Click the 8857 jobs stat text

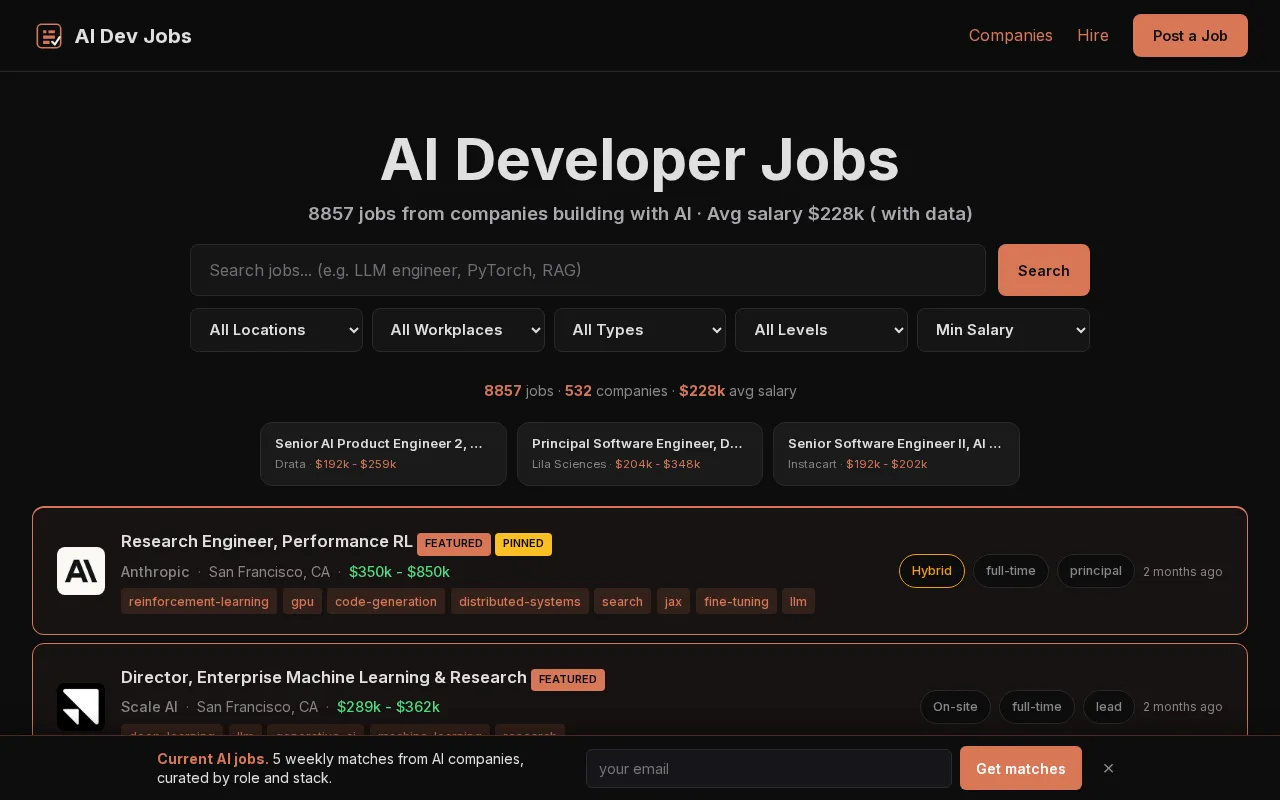pyautogui.click(x=519, y=391)
